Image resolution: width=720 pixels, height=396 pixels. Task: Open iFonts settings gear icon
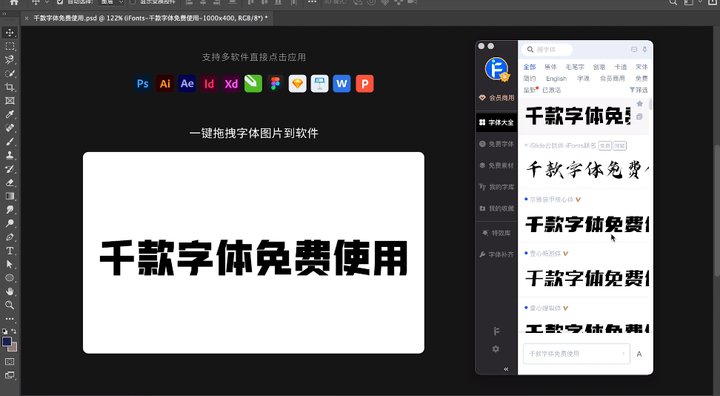[x=496, y=349]
